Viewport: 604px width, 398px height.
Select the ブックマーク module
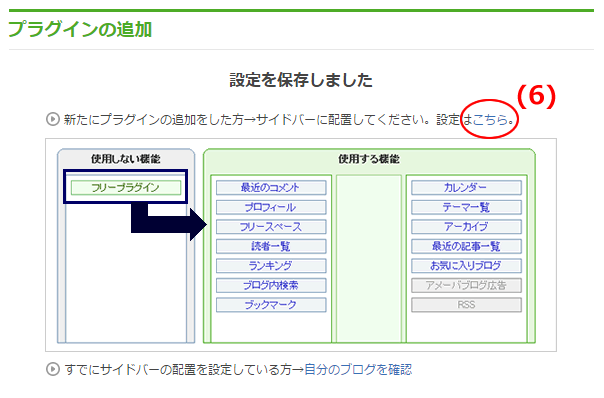(x=271, y=305)
